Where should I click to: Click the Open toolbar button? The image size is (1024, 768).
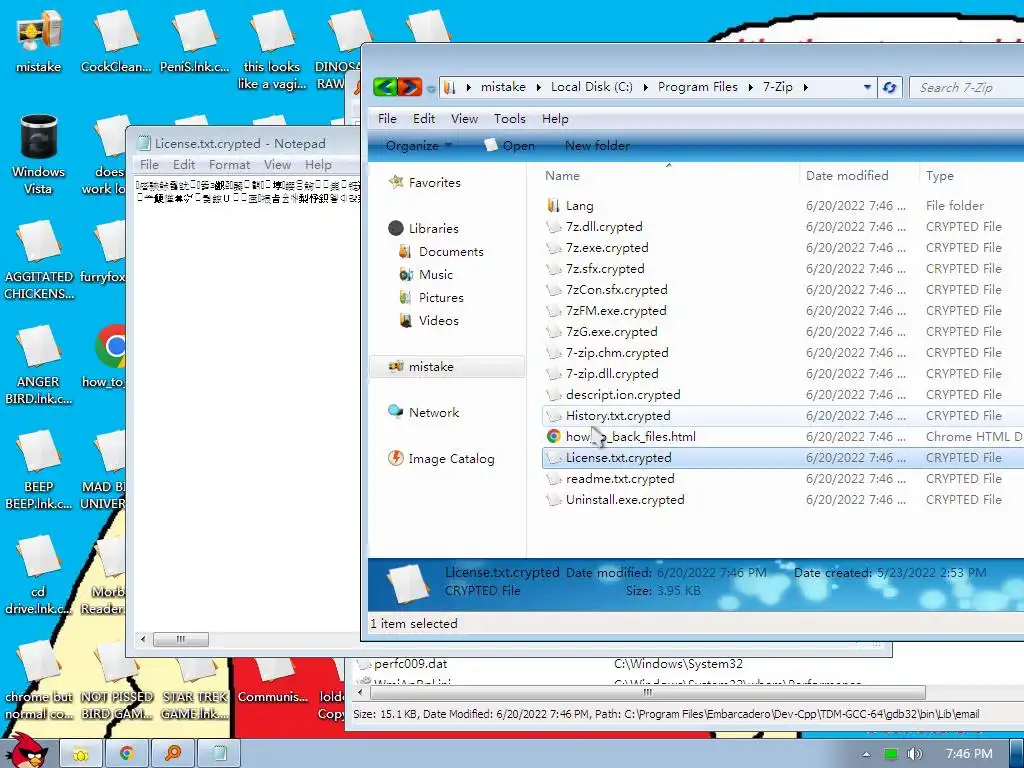510,146
